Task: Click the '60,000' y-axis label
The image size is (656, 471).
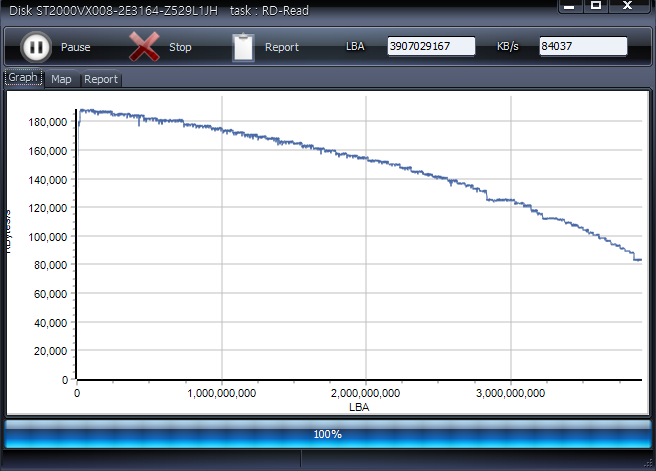Action: coord(51,294)
